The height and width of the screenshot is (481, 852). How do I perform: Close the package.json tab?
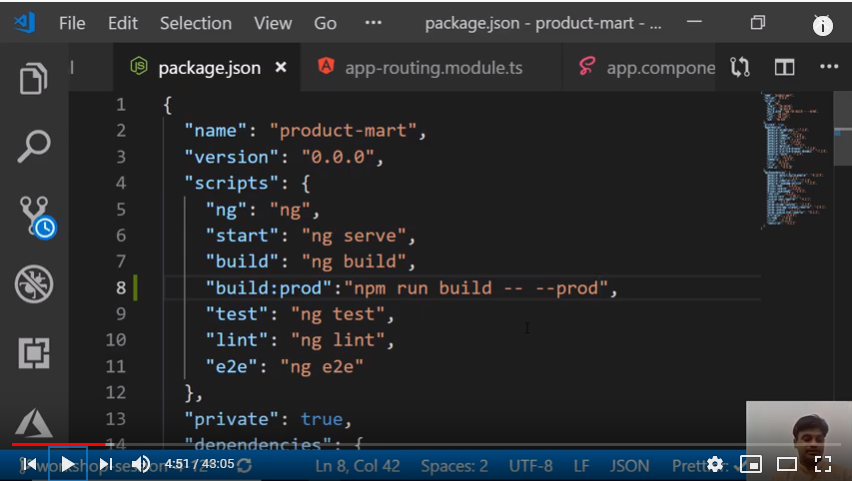[x=281, y=68]
